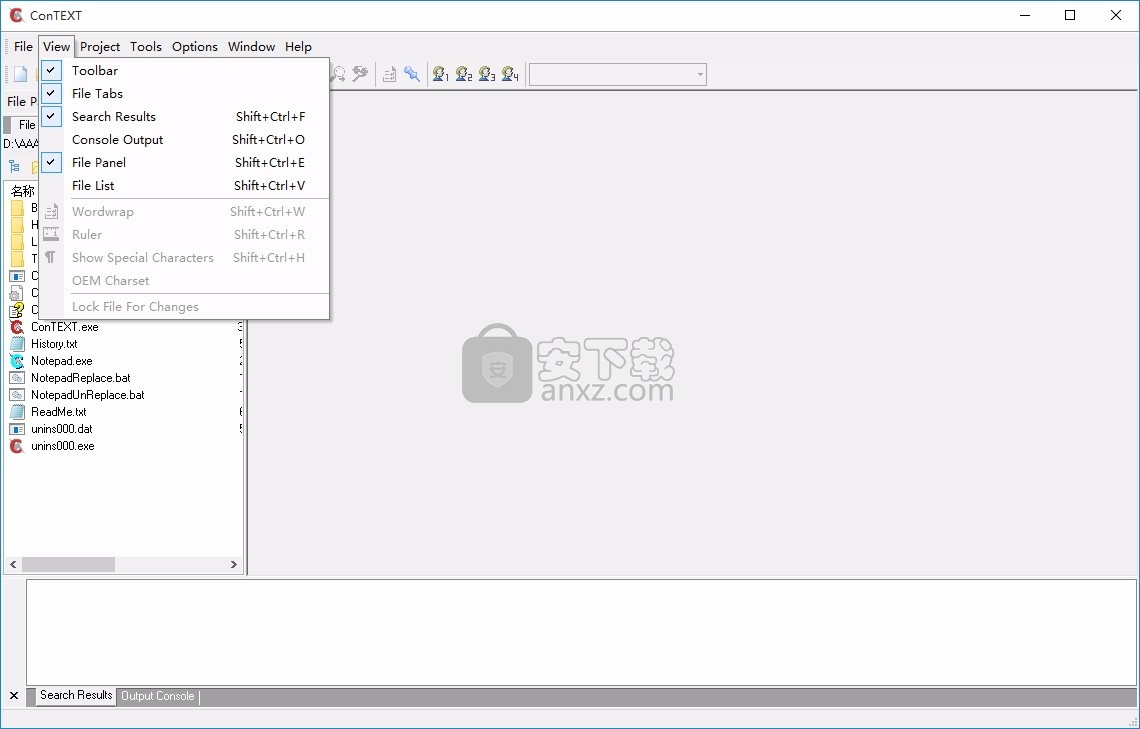Click Wordwrap in the View menu
1140x729 pixels.
point(185,212)
